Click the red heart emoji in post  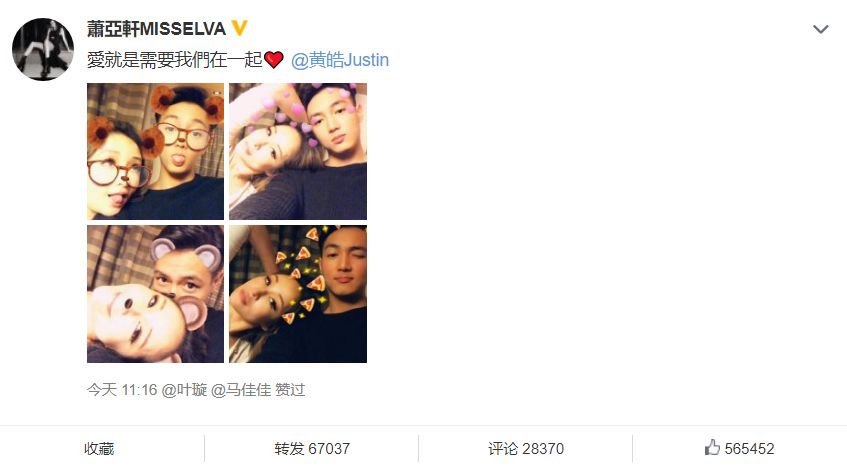[273, 59]
